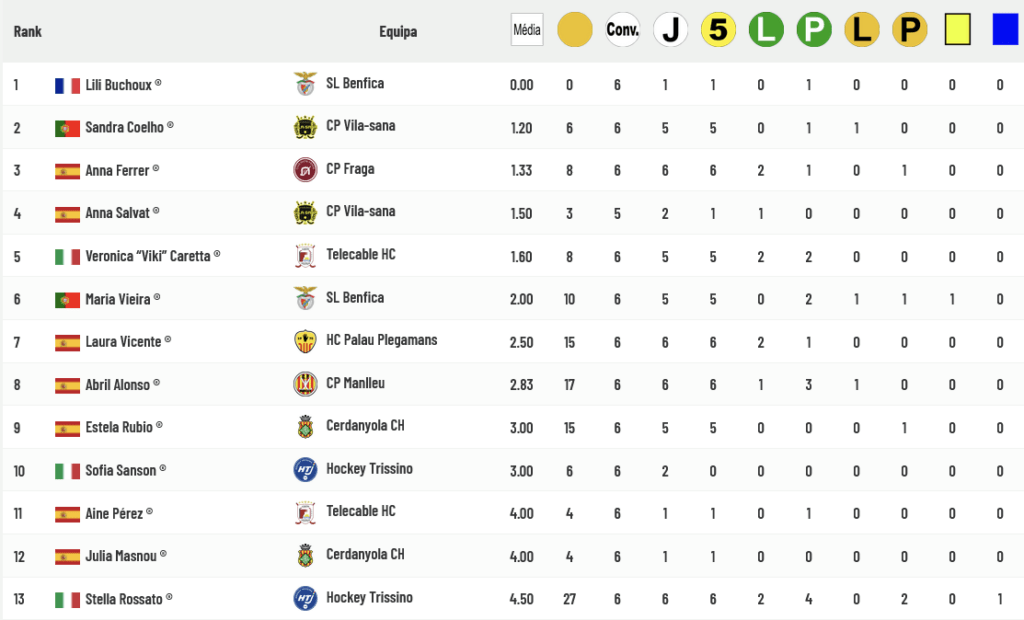Click the green P circle header icon
Image resolution: width=1024 pixels, height=620 pixels.
pyautogui.click(x=814, y=30)
